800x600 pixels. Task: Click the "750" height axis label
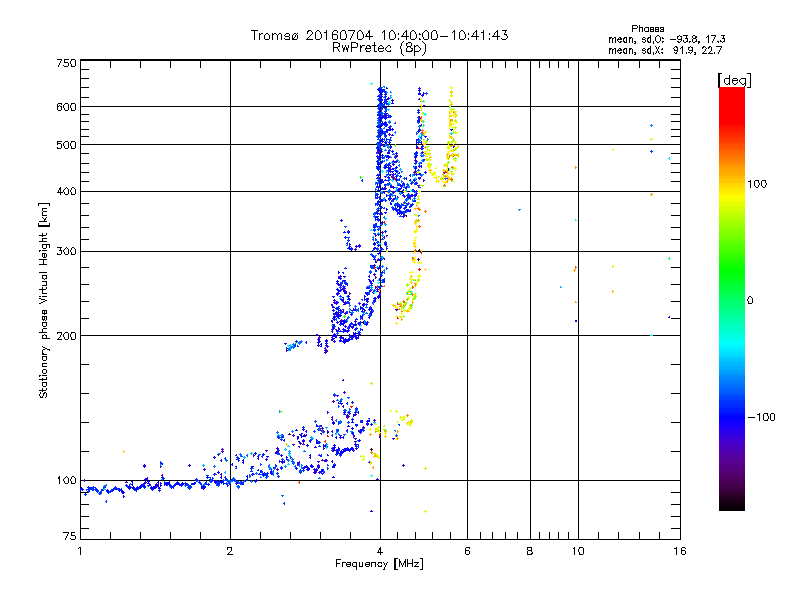(66, 63)
